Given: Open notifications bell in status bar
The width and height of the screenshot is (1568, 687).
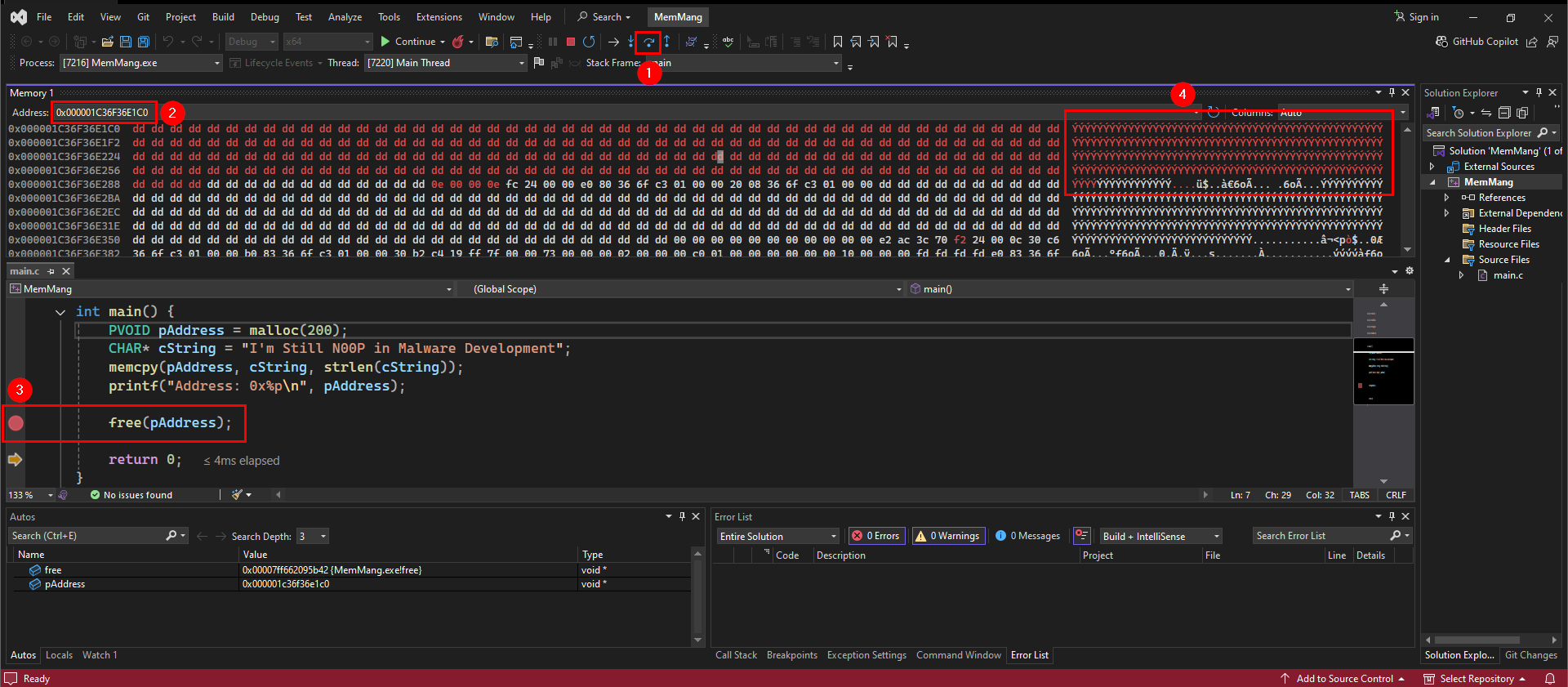Looking at the screenshot, I should coord(1549,679).
